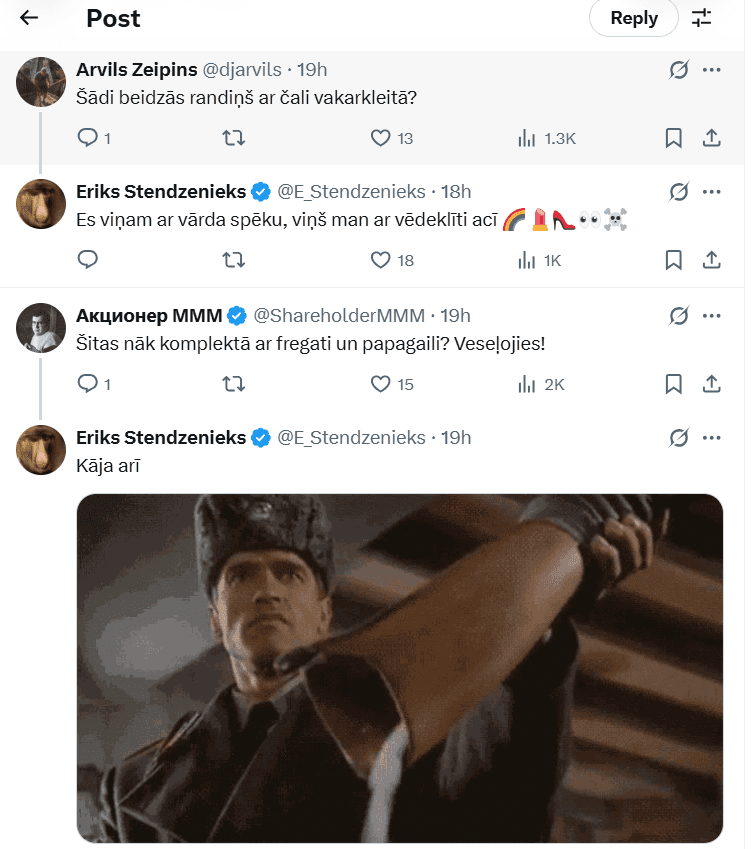Repost Акционер МММ's post
This screenshot has height=849, width=754.
point(233,384)
